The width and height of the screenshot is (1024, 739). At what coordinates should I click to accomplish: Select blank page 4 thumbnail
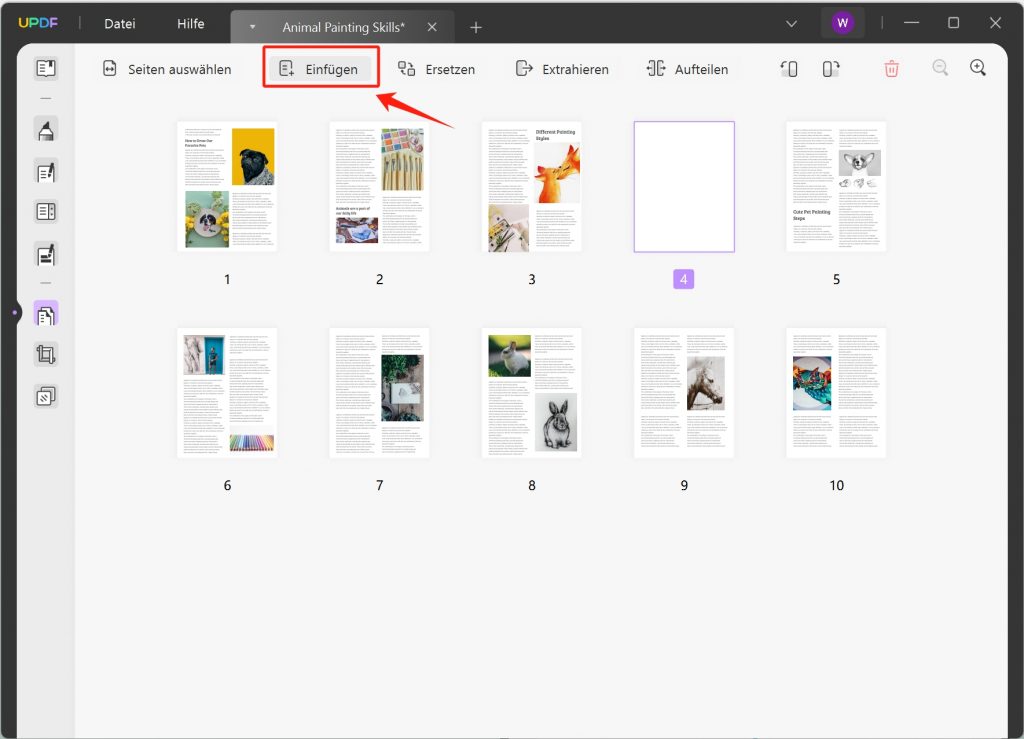684,187
